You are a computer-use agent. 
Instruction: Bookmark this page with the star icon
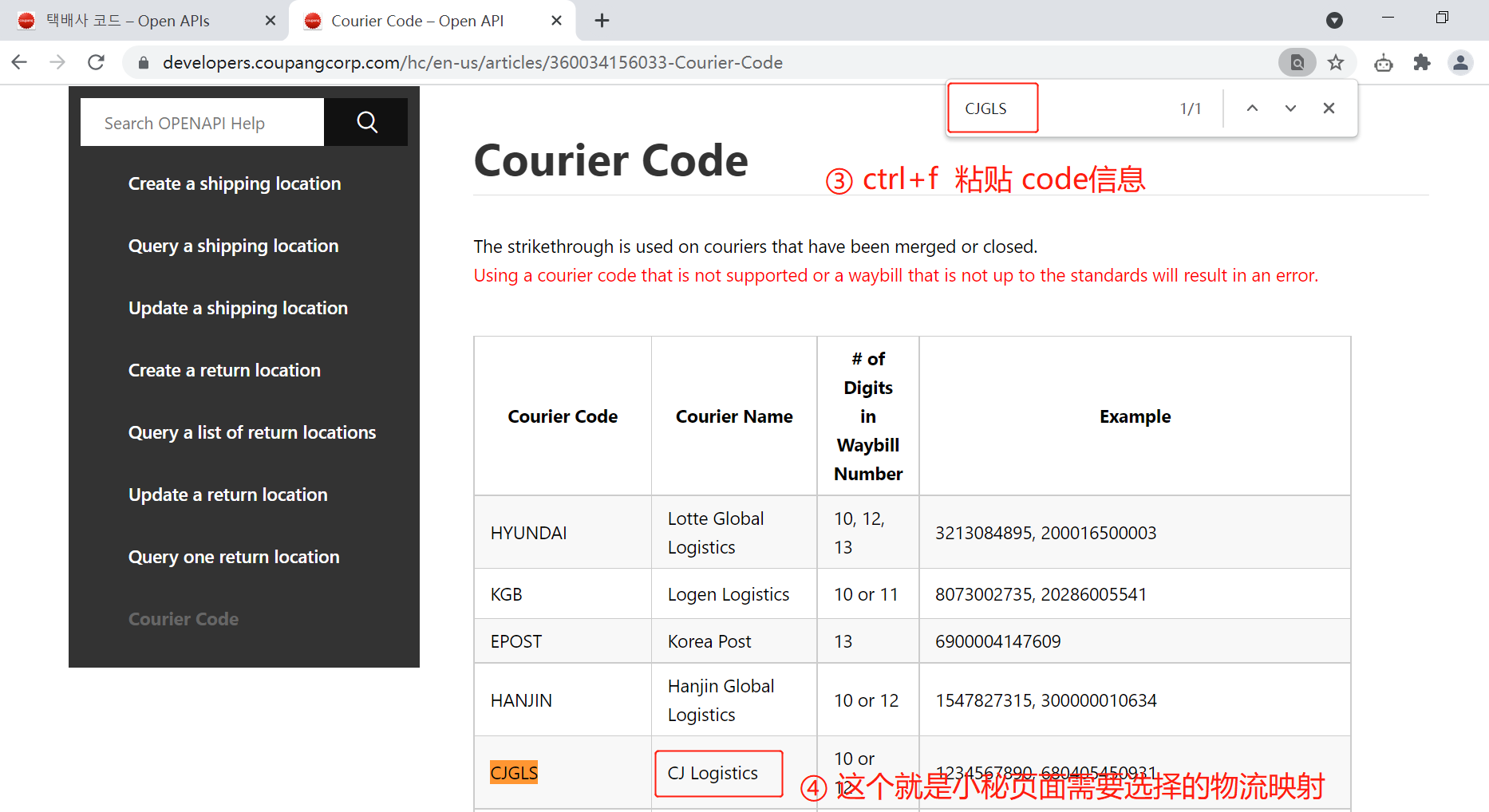click(1336, 62)
